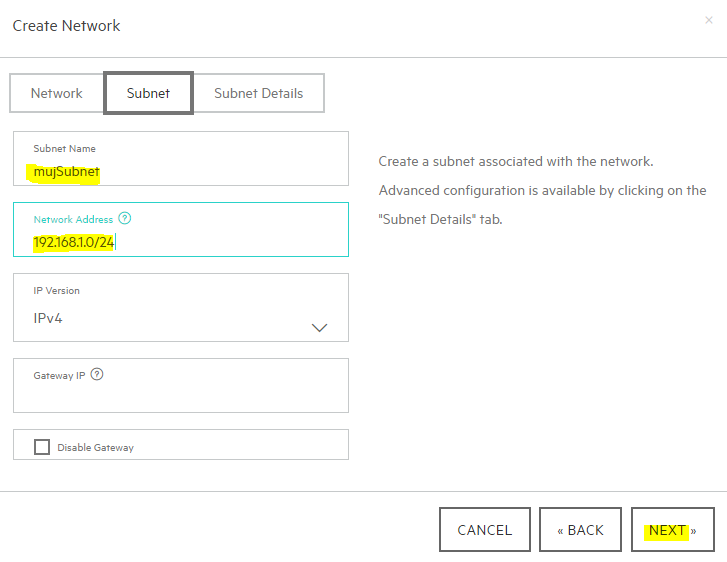Click the Subnet Name label
This screenshot has width=727, height=562.
pyautogui.click(x=64, y=148)
